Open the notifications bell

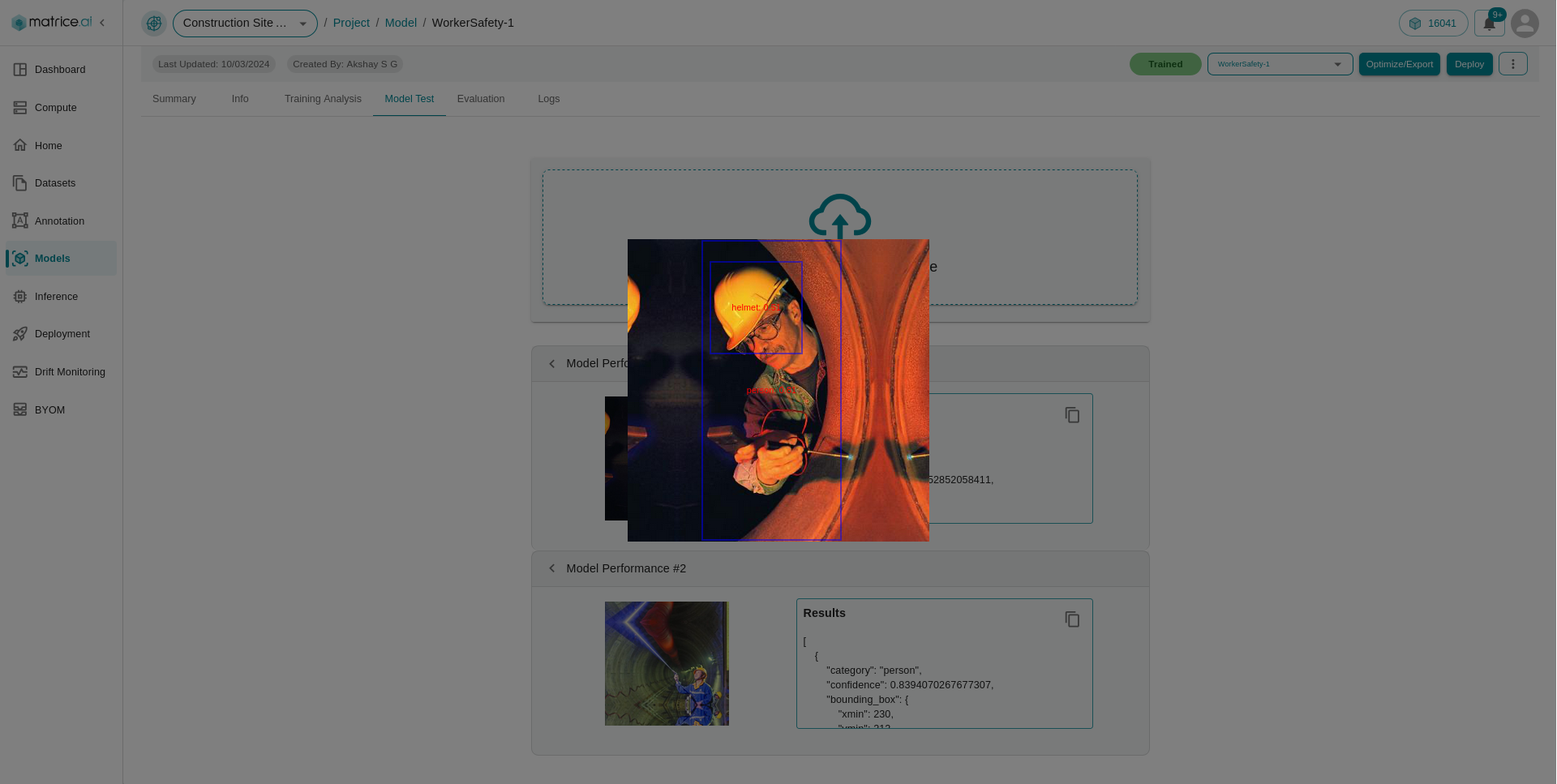pyautogui.click(x=1490, y=24)
